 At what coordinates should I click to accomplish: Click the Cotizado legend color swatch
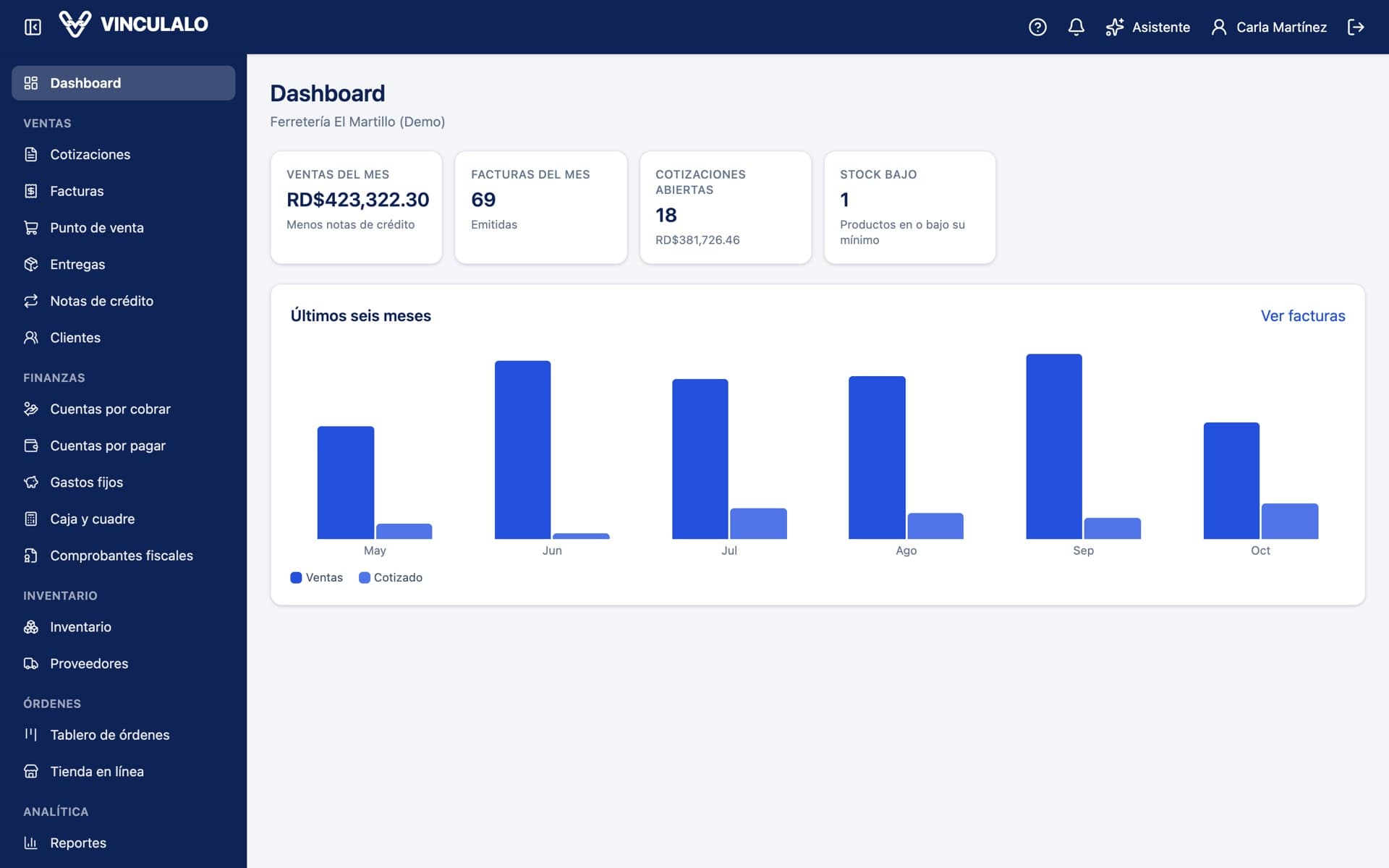[x=365, y=577]
